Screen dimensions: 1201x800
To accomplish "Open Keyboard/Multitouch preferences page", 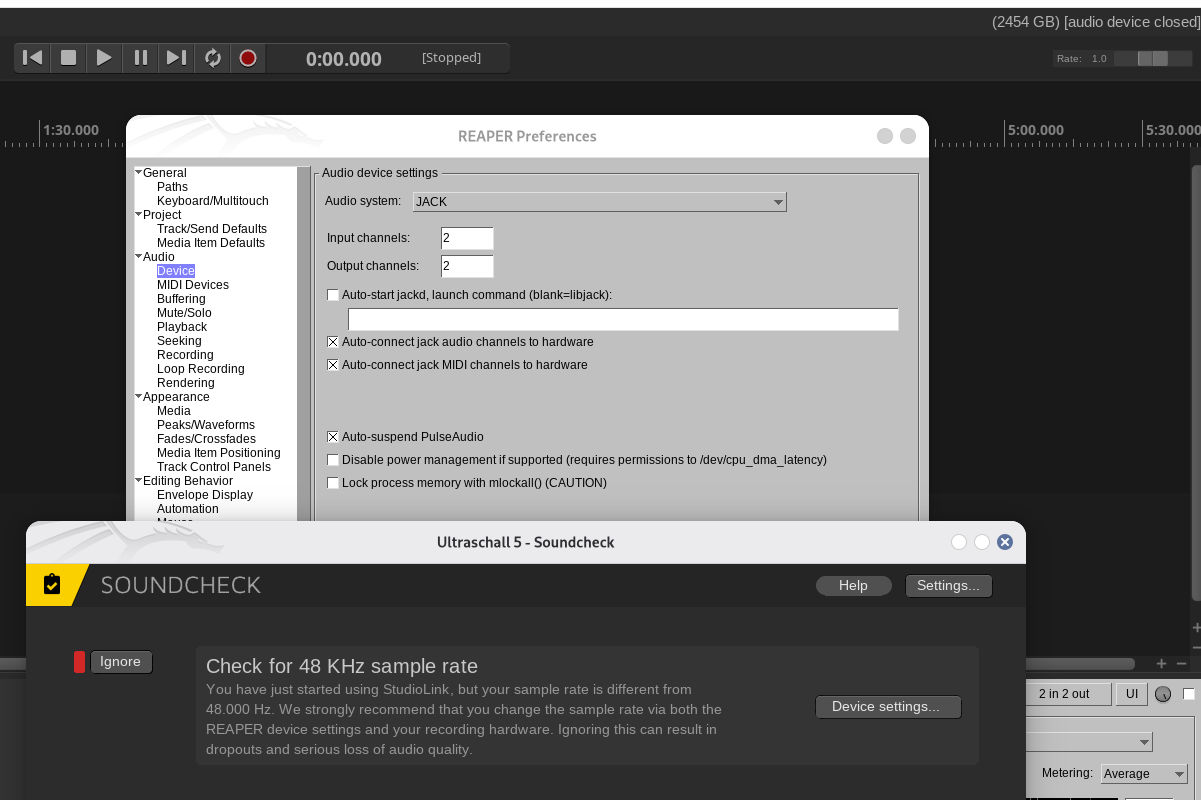I will click(213, 201).
